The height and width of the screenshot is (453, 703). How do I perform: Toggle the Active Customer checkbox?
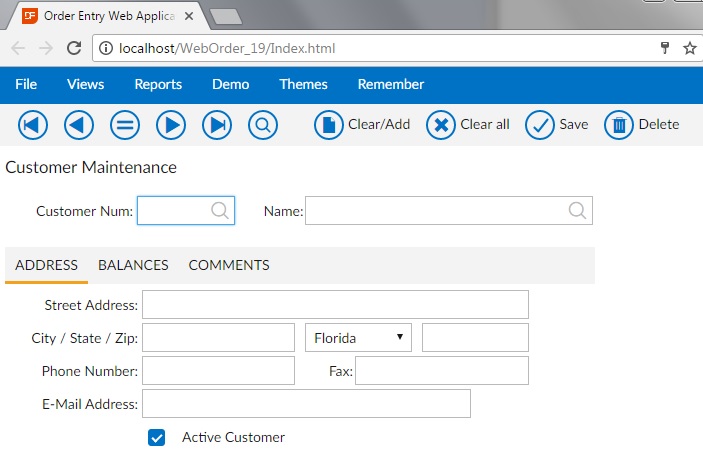click(x=156, y=437)
